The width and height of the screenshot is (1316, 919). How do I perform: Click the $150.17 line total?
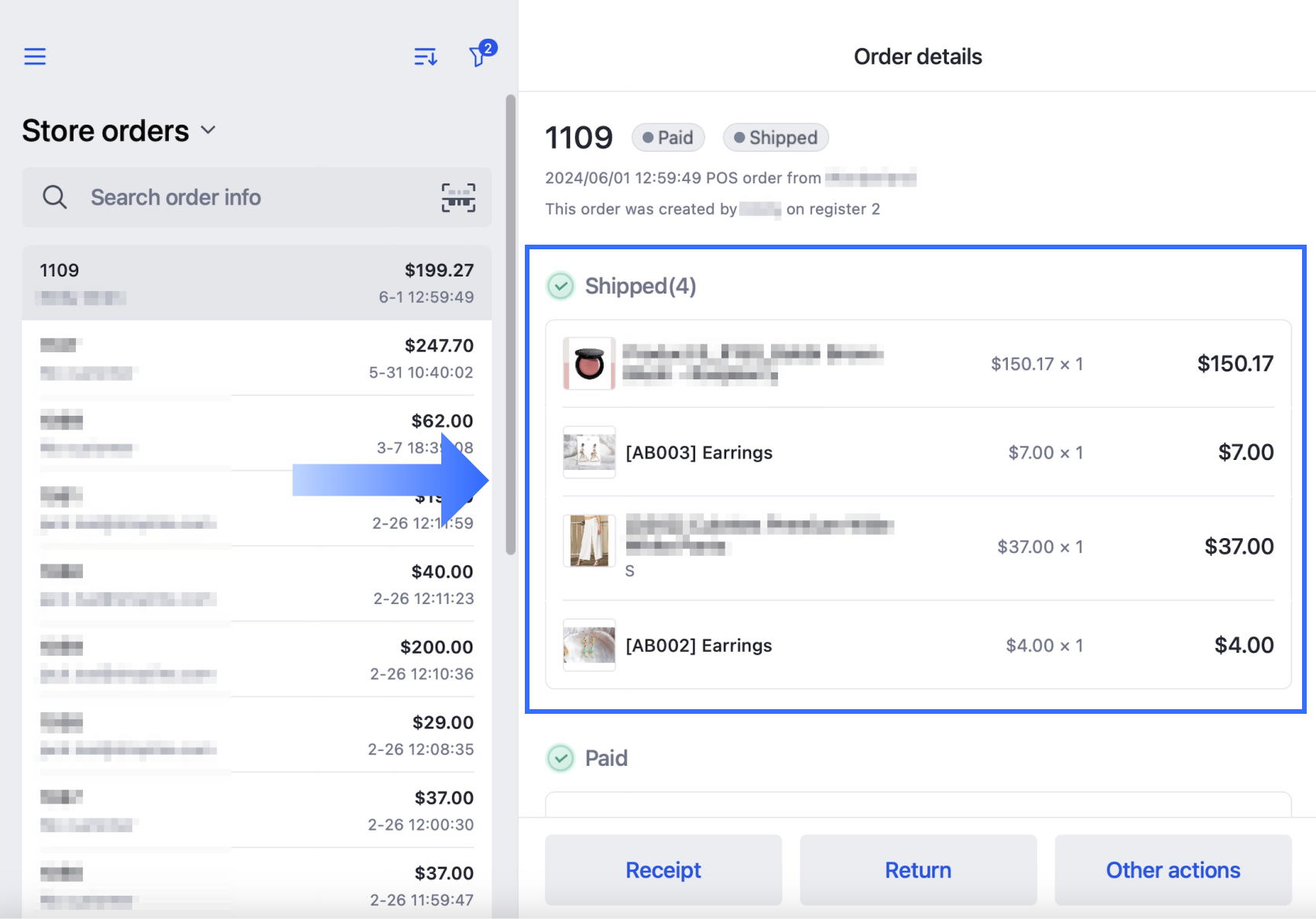click(1235, 363)
